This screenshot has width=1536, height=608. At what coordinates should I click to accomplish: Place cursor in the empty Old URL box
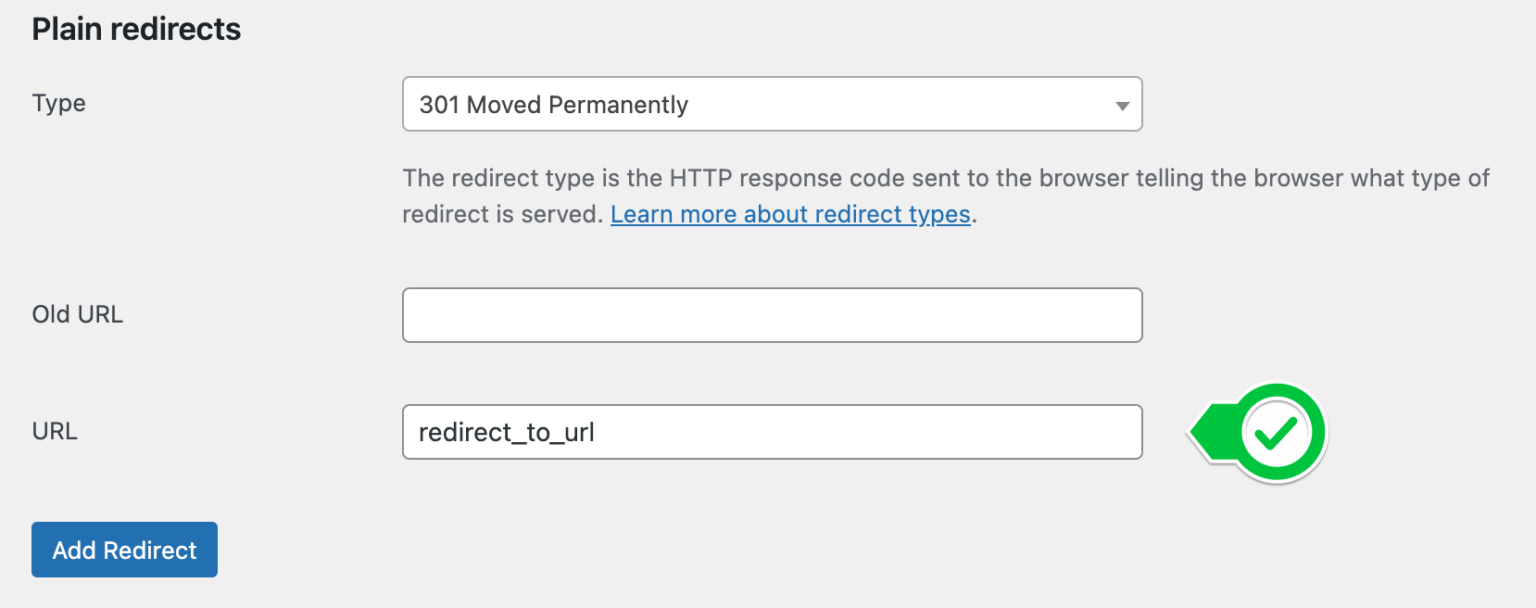pyautogui.click(x=771, y=314)
